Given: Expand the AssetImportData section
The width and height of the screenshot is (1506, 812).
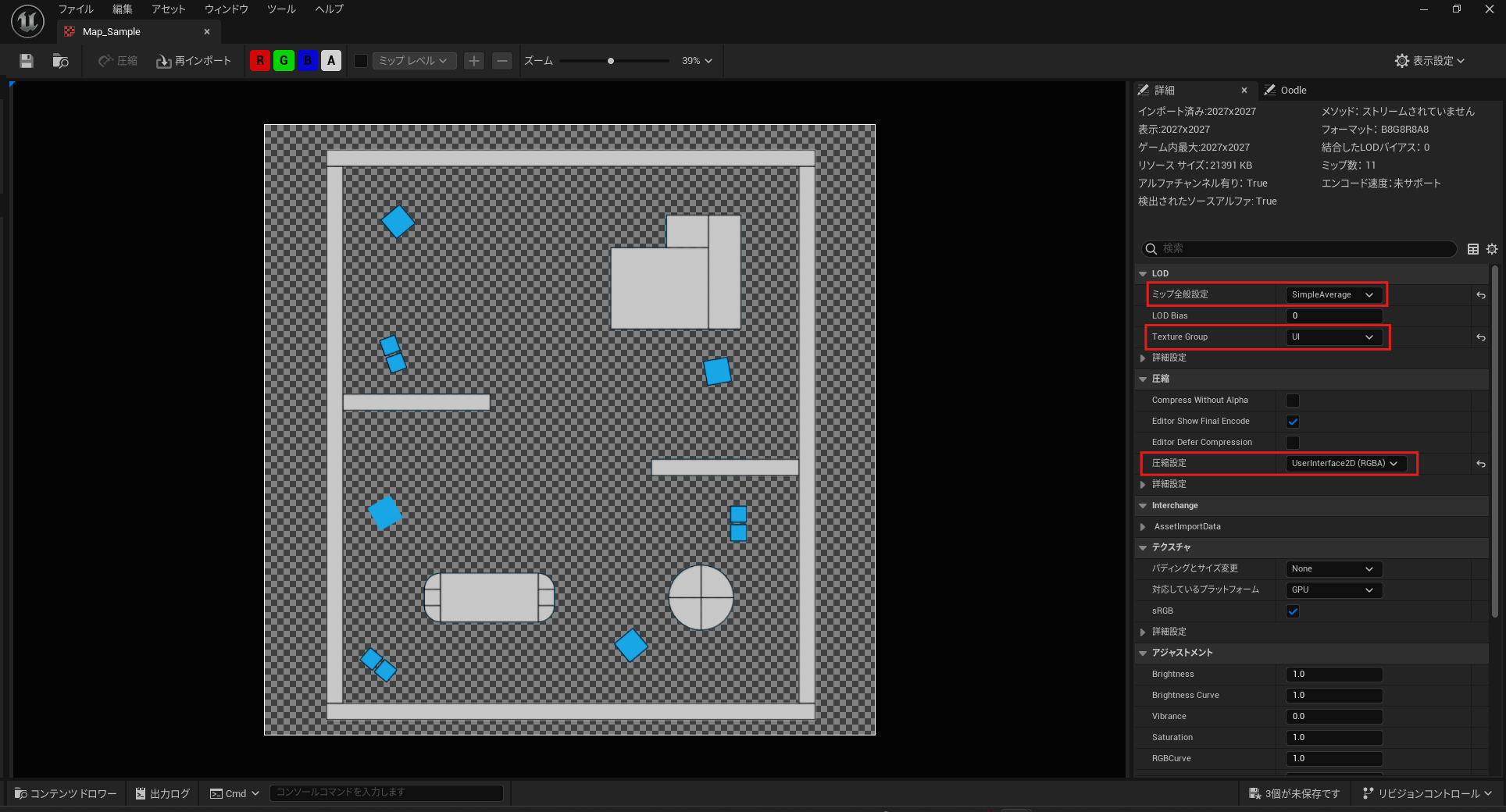Looking at the screenshot, I should point(1144,527).
